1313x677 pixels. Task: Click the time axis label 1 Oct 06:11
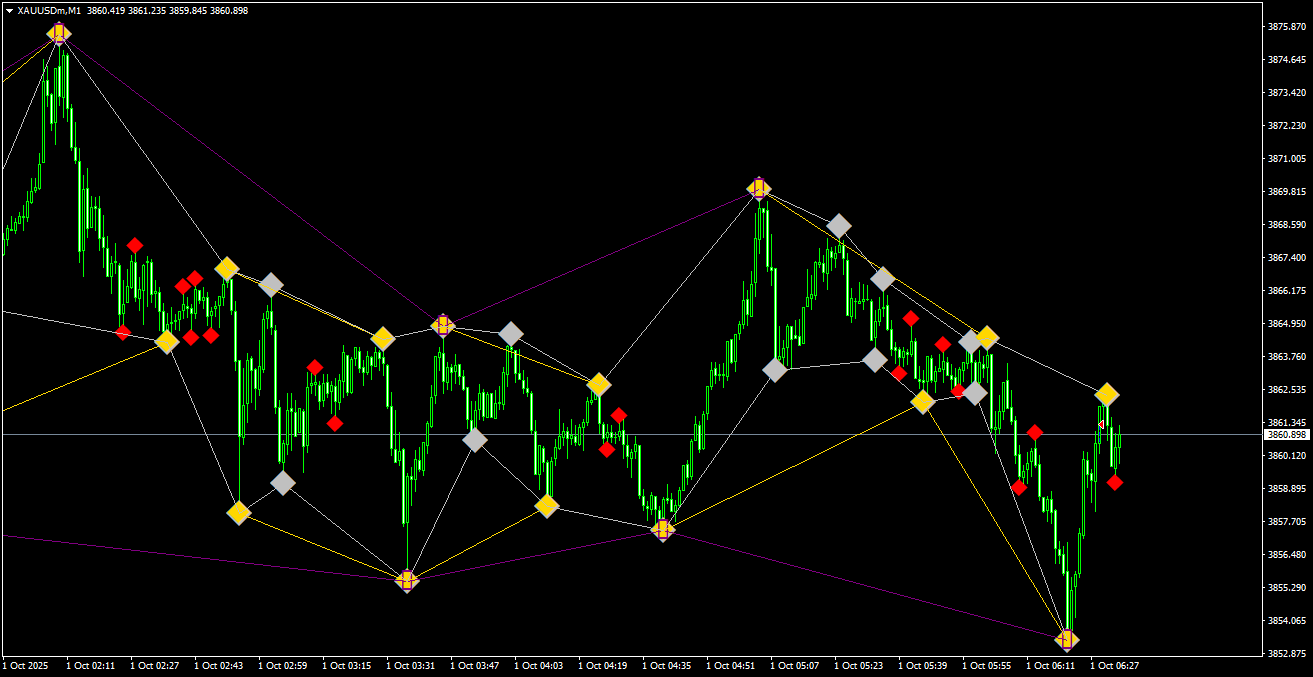(1051, 665)
